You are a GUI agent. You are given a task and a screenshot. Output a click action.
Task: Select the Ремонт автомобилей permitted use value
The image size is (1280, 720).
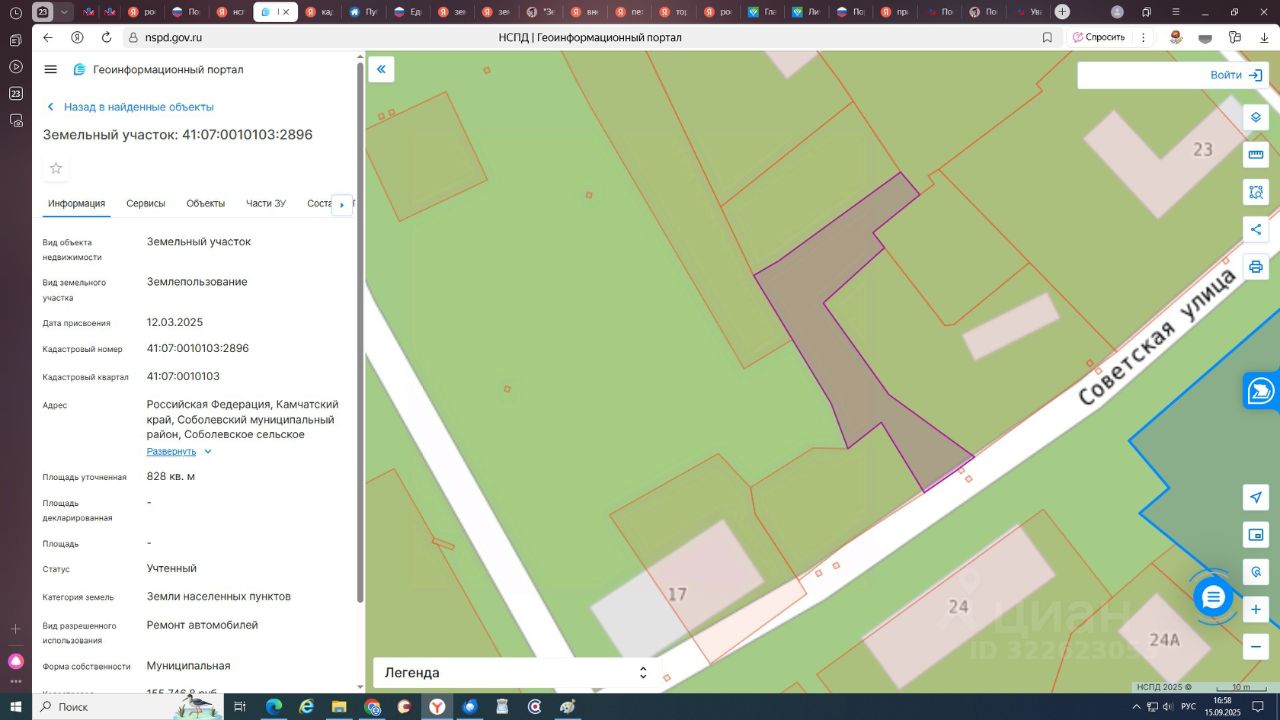202,625
